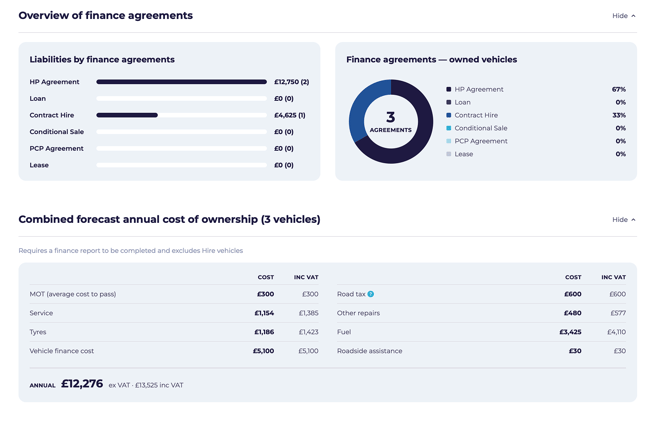Image resolution: width=670 pixels, height=429 pixels.
Task: Click the 33% Contract Hire percentage
Action: tap(619, 115)
